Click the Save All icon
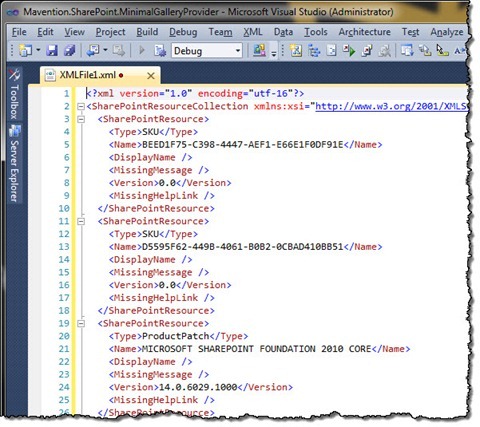 pyautogui.click(x=69, y=51)
